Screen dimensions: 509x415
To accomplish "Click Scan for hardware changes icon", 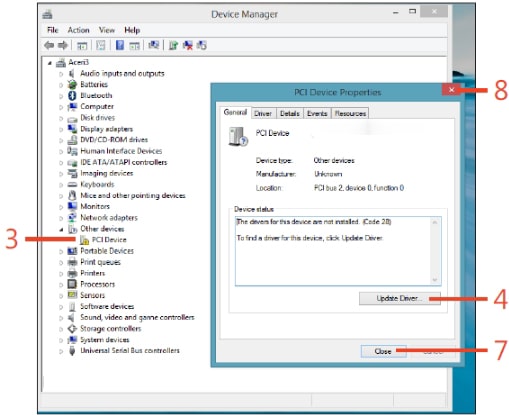I will click(x=153, y=45).
